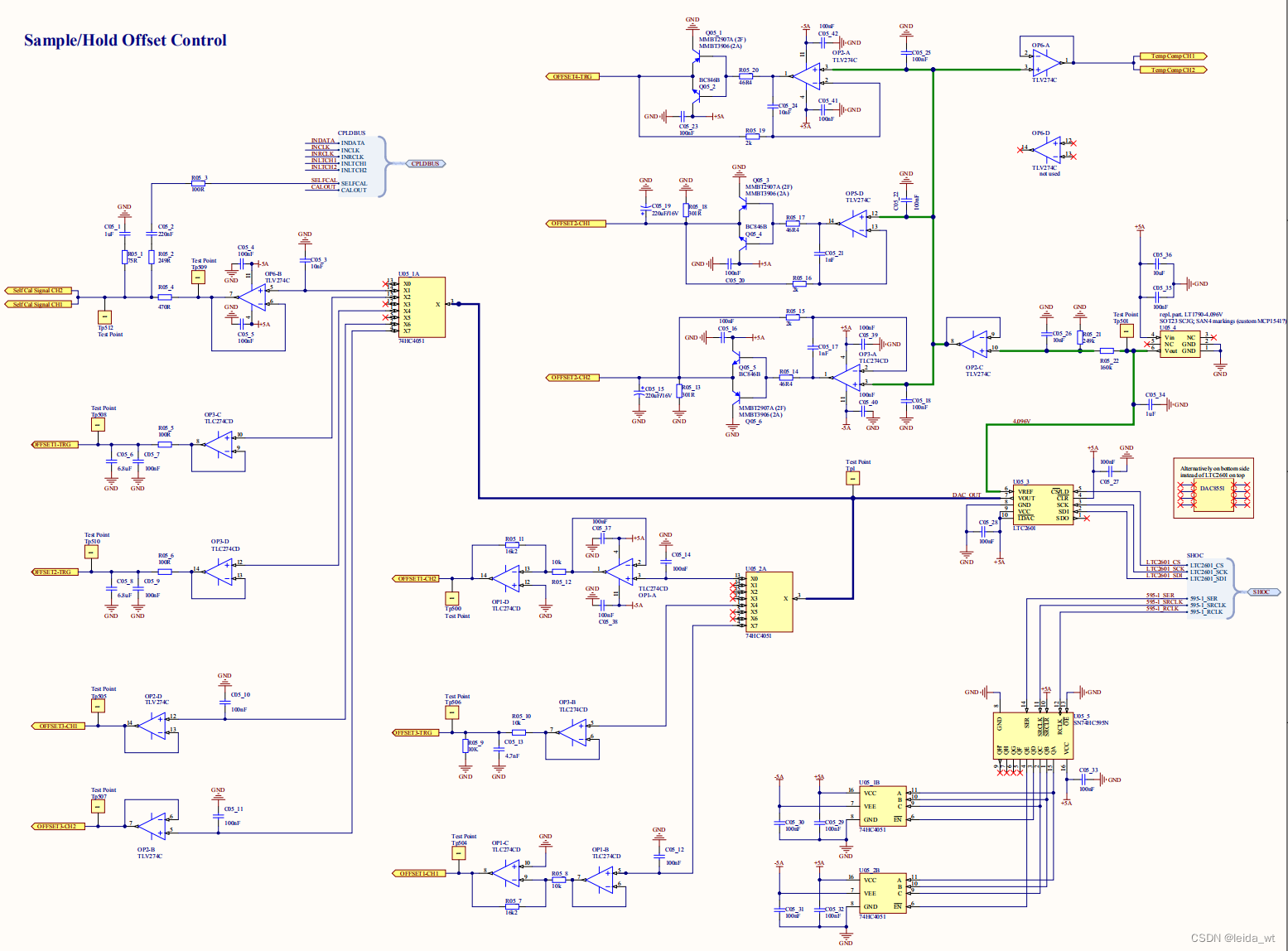
Task: Select test point Tp508
Action: 98,425
